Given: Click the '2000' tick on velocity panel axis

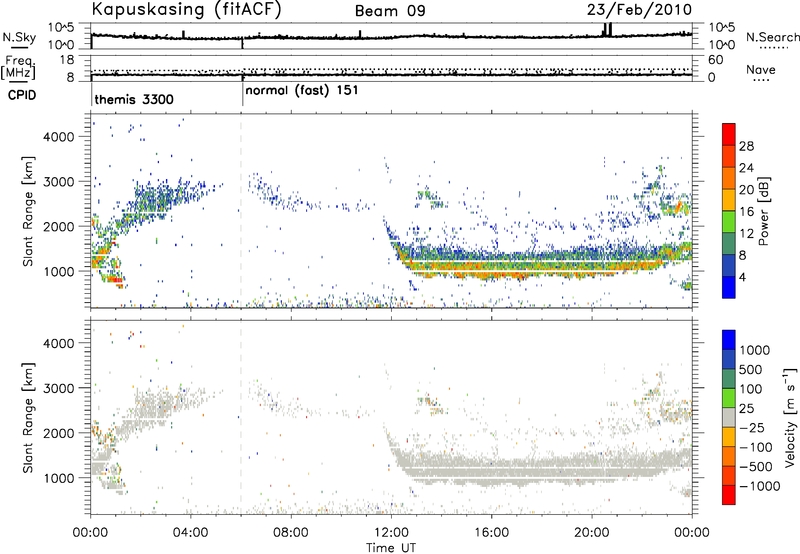Looking at the screenshot, I should (59, 433).
